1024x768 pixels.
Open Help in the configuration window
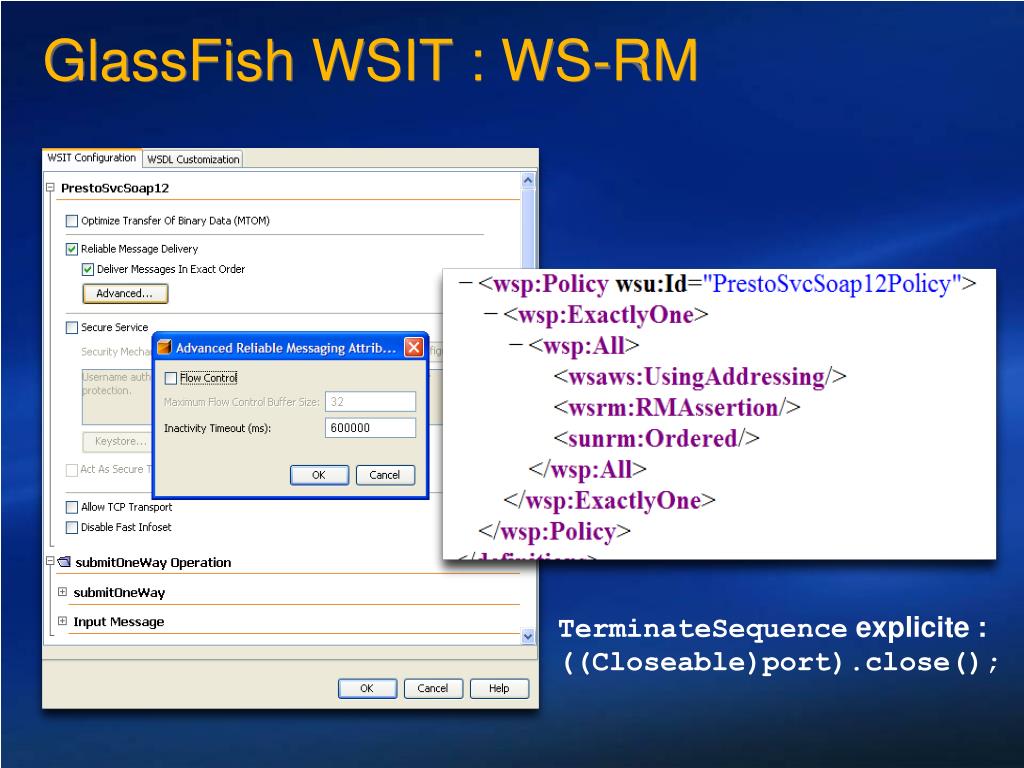(x=499, y=688)
